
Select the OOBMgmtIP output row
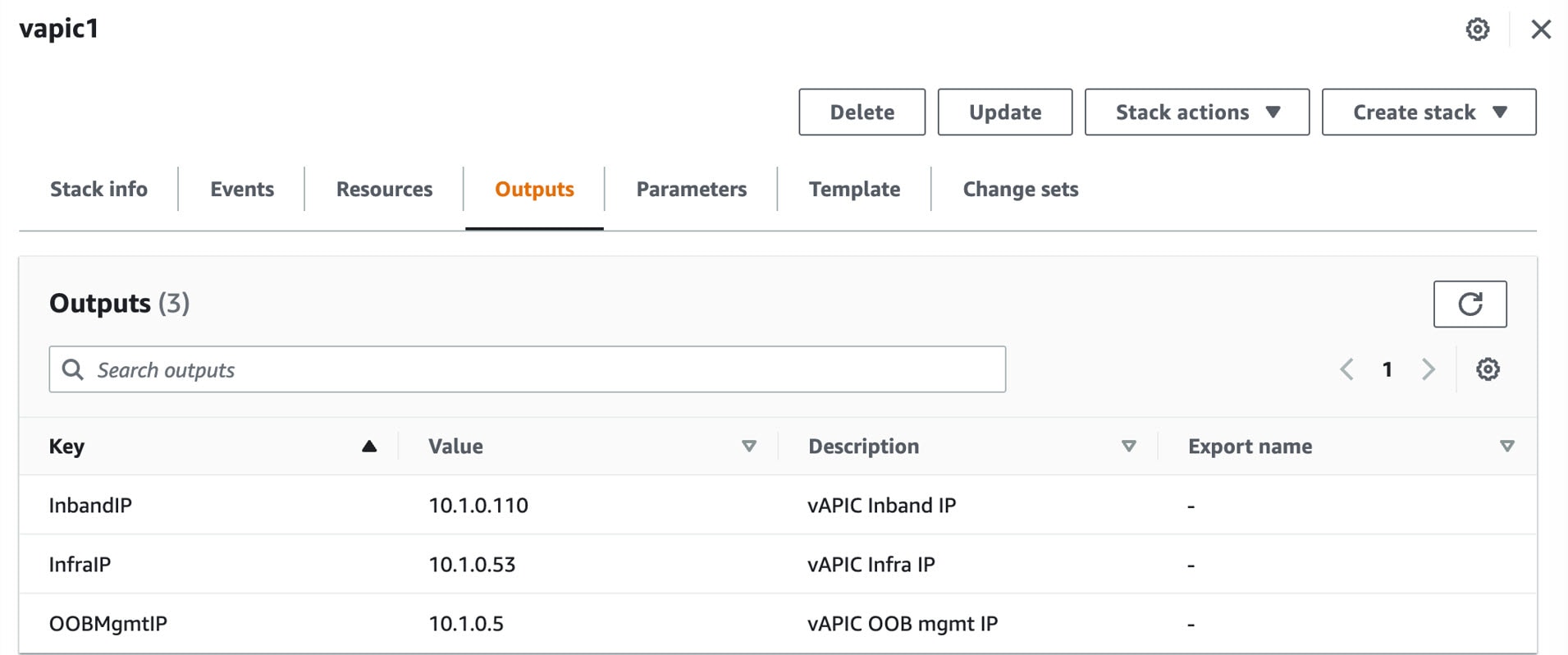tap(778, 623)
